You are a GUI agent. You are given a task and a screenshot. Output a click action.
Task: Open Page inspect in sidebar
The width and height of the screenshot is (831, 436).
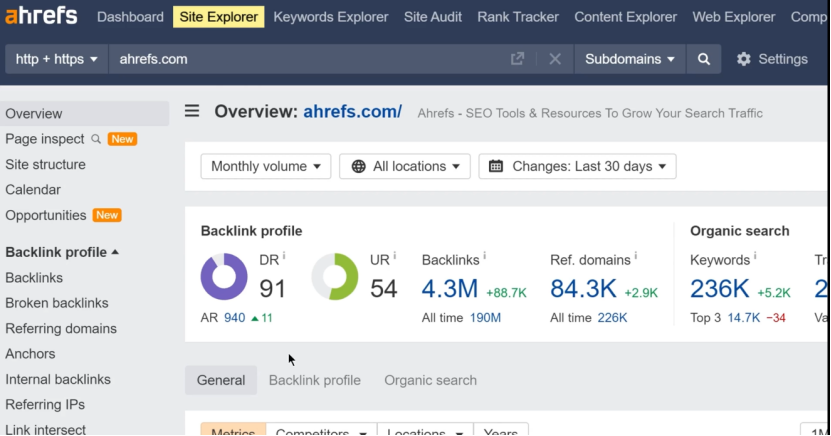pyautogui.click(x=45, y=139)
